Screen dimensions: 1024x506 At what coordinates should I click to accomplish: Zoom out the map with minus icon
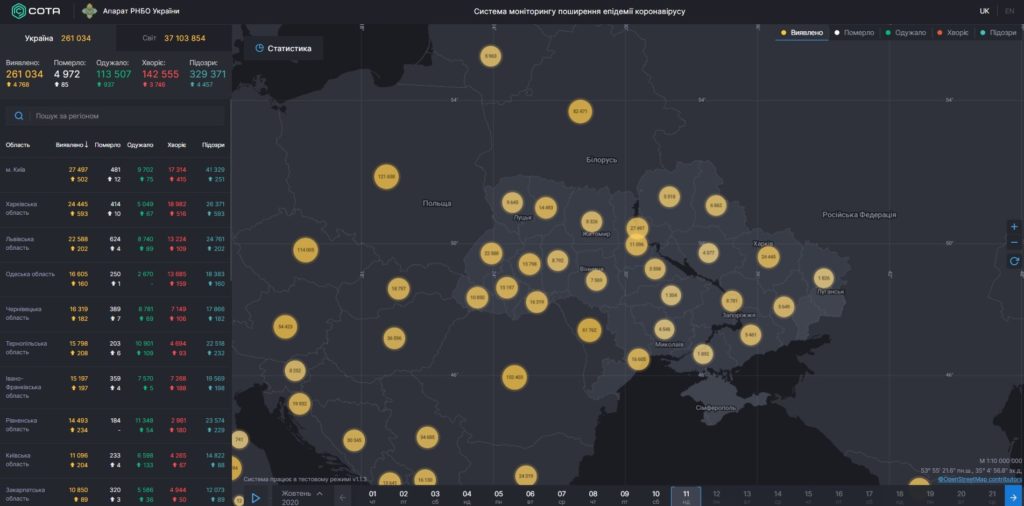tap(1014, 243)
